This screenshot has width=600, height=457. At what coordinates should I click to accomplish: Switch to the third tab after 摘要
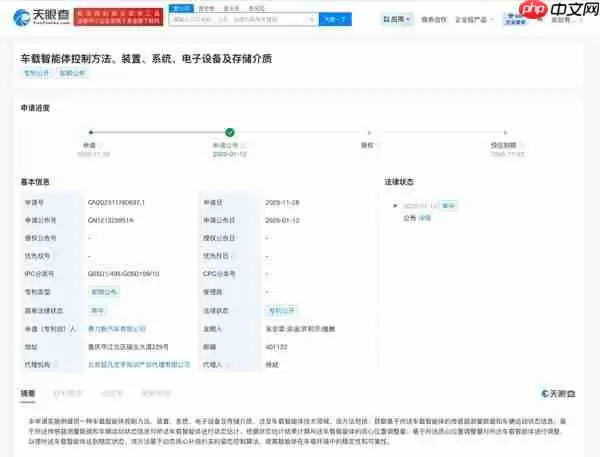[x=111, y=393]
